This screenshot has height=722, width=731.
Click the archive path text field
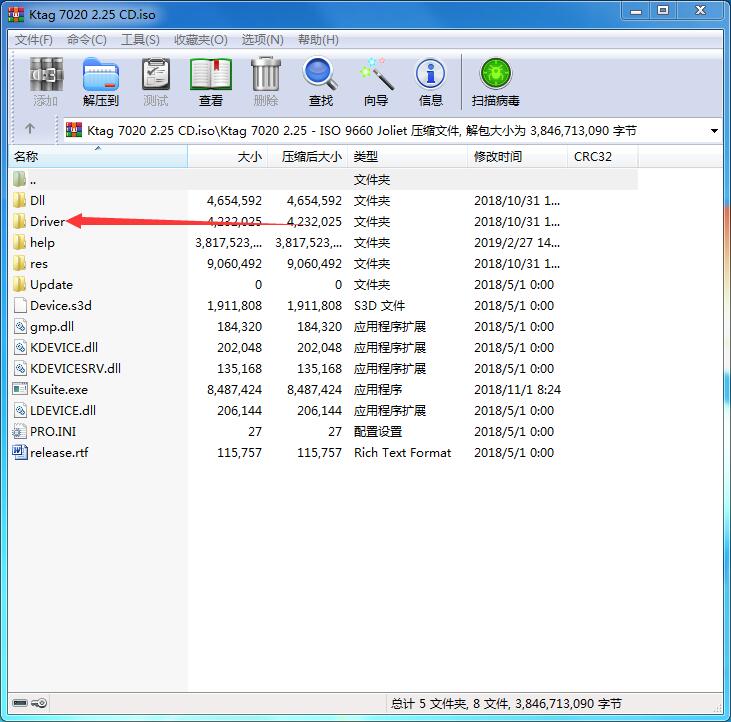click(x=393, y=131)
